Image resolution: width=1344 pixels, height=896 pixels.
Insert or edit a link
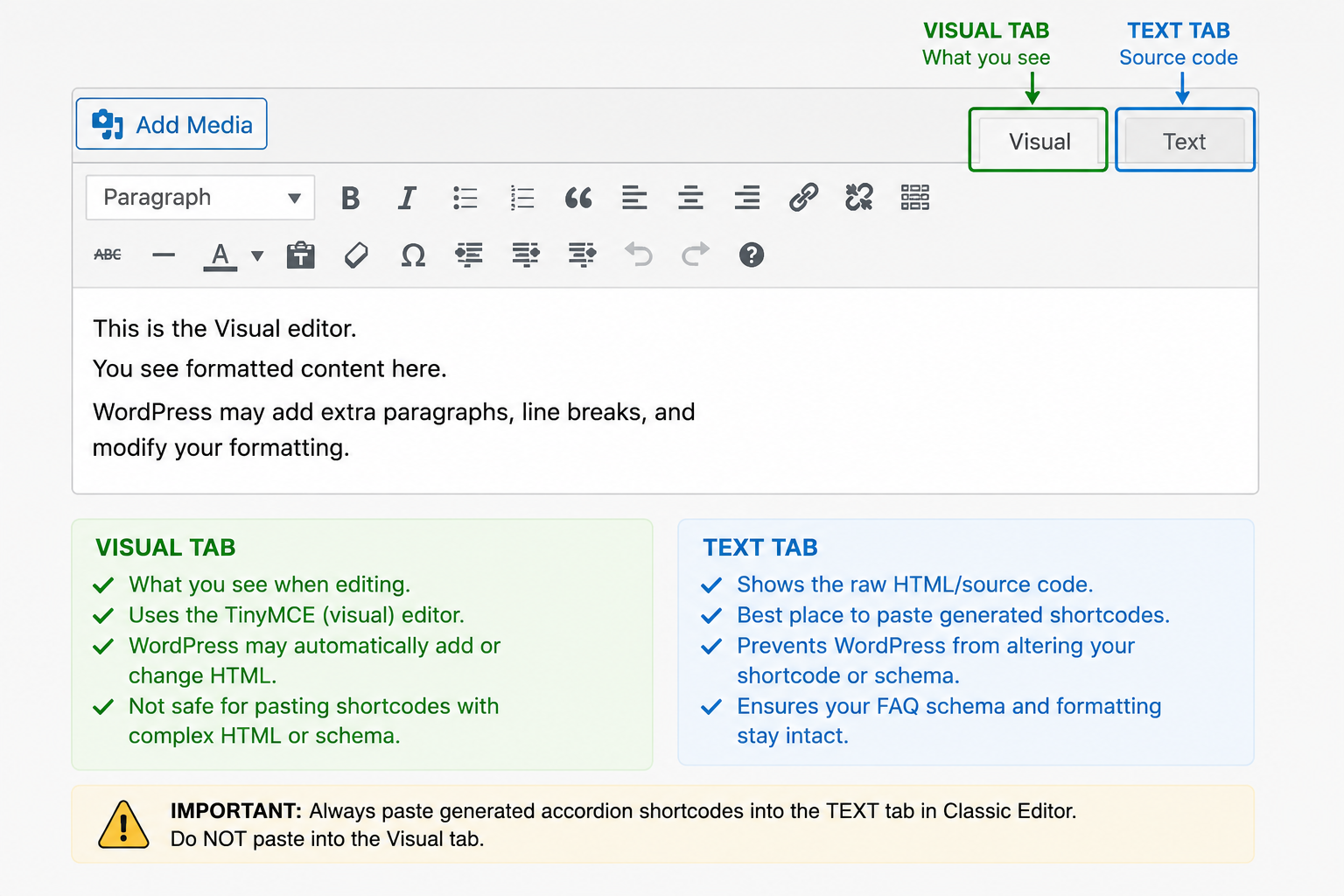point(803,198)
